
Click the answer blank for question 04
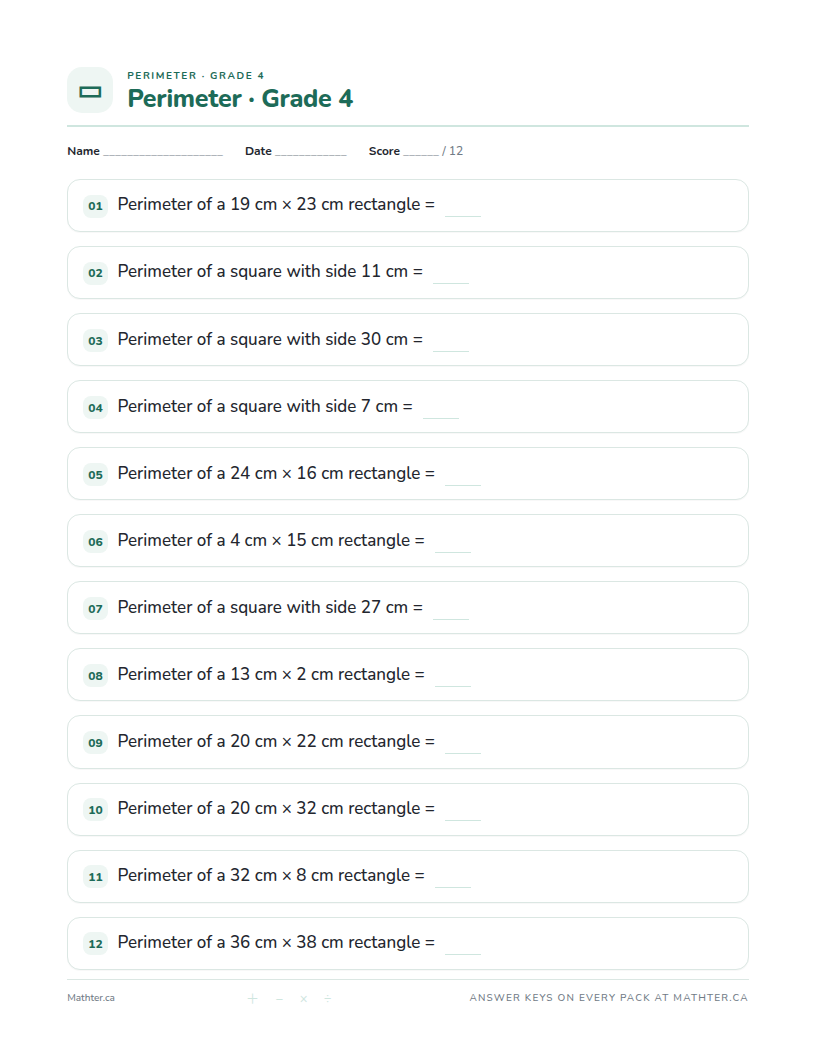click(x=441, y=409)
